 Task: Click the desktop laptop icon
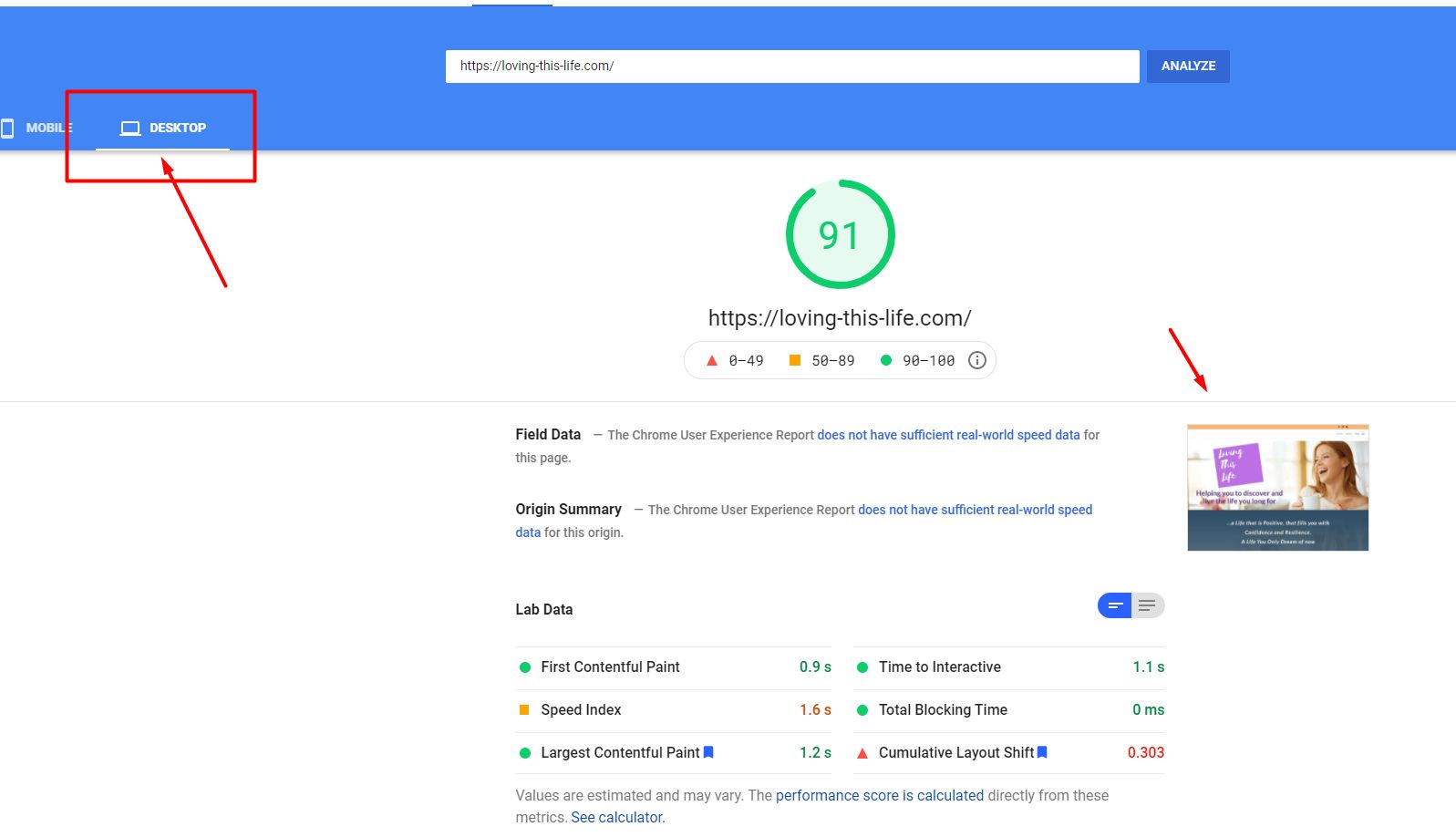point(130,129)
